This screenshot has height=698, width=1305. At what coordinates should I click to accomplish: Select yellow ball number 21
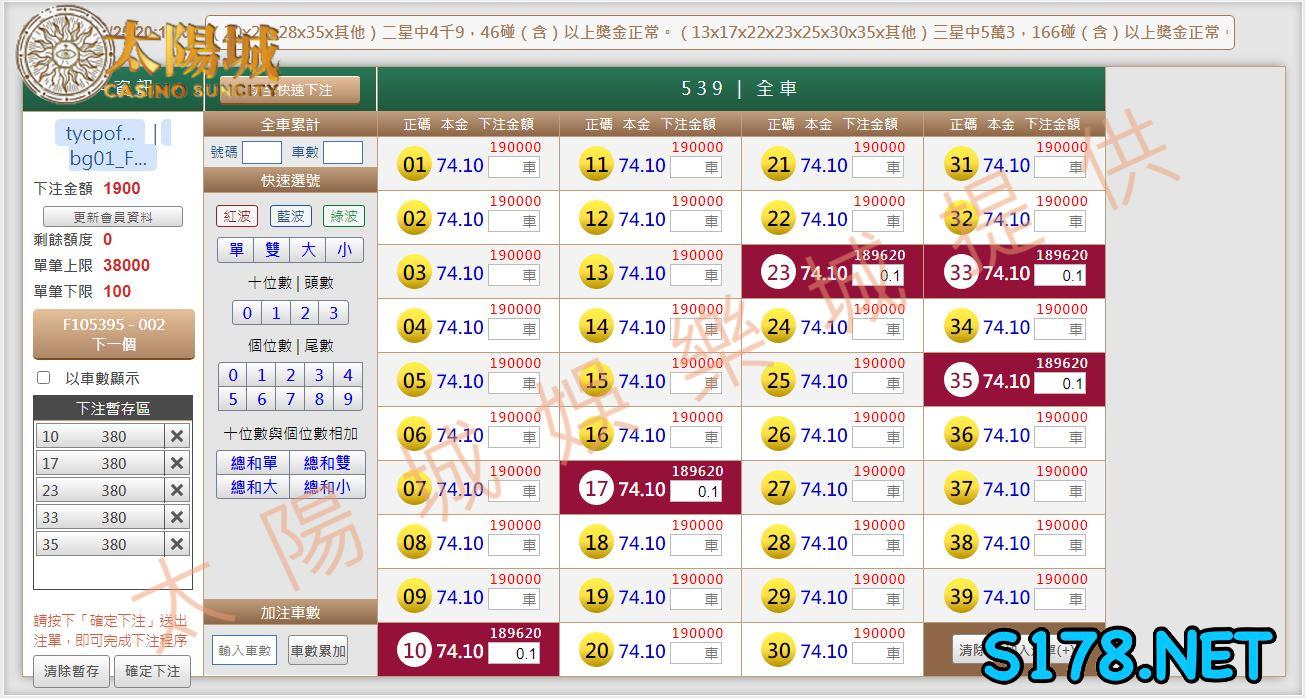click(x=778, y=165)
